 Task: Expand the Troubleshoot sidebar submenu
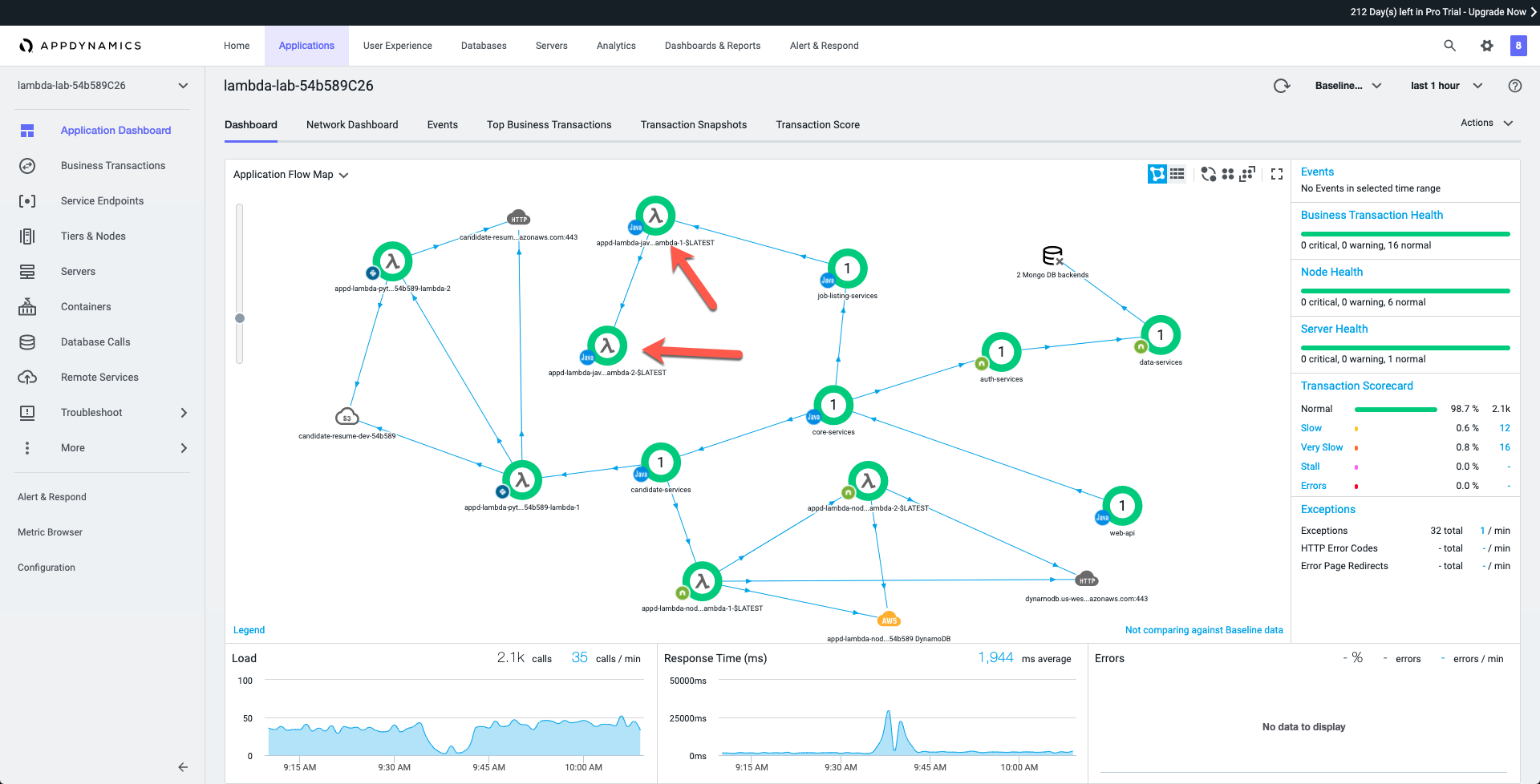point(184,413)
